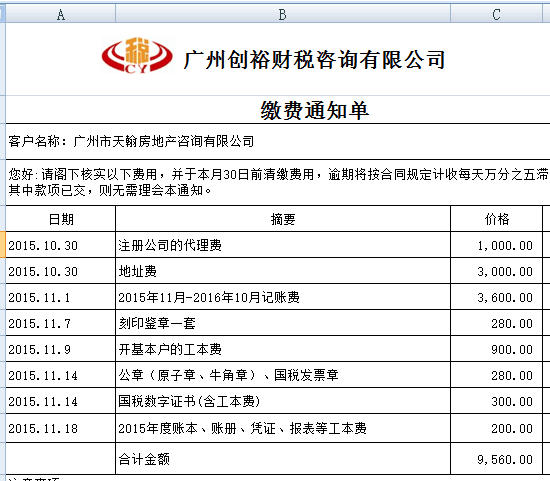Select the 公章 row price 280.00
Image resolution: width=550 pixels, height=481 pixels.
(496, 375)
